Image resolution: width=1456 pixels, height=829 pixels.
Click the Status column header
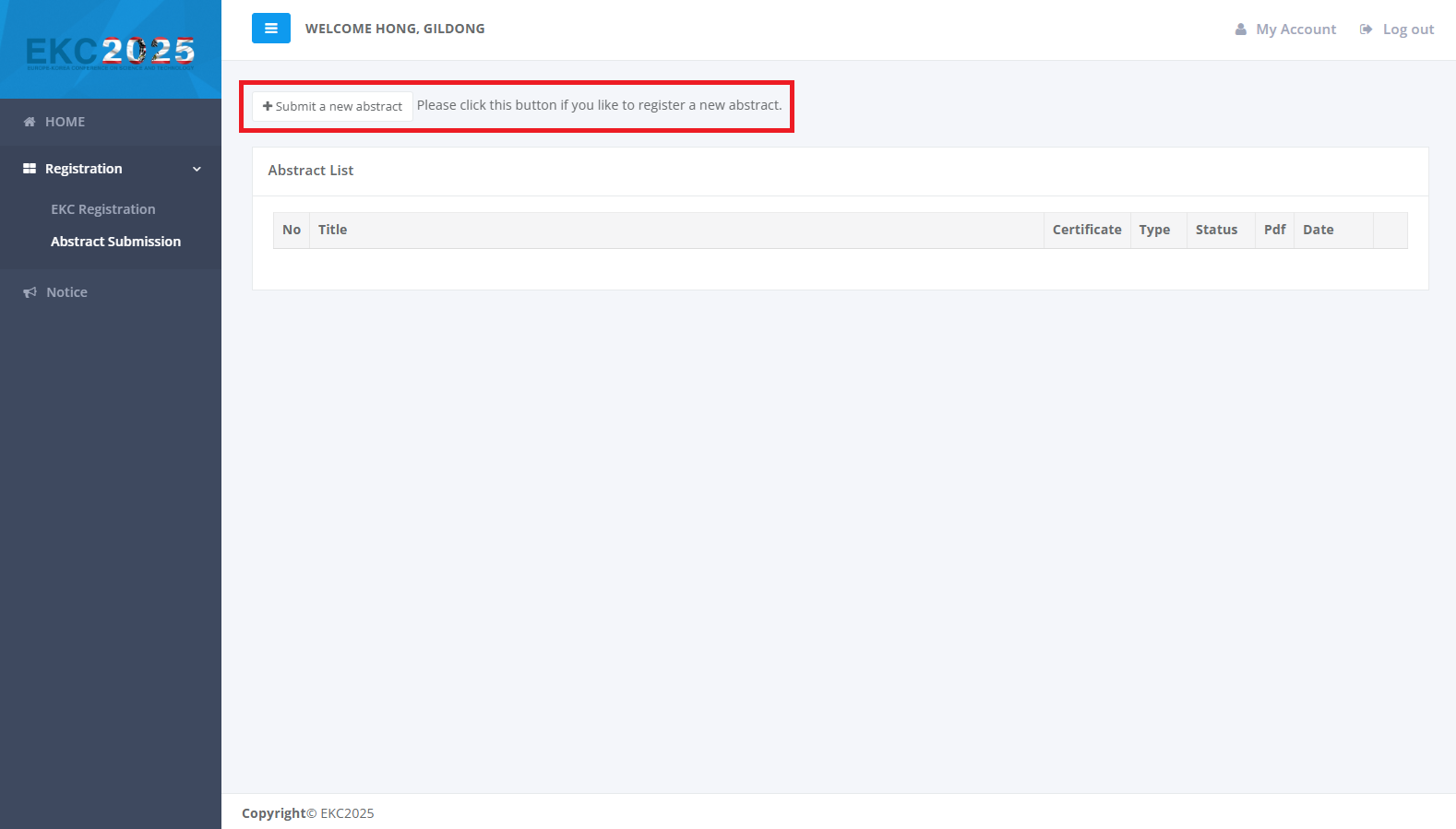point(1216,230)
